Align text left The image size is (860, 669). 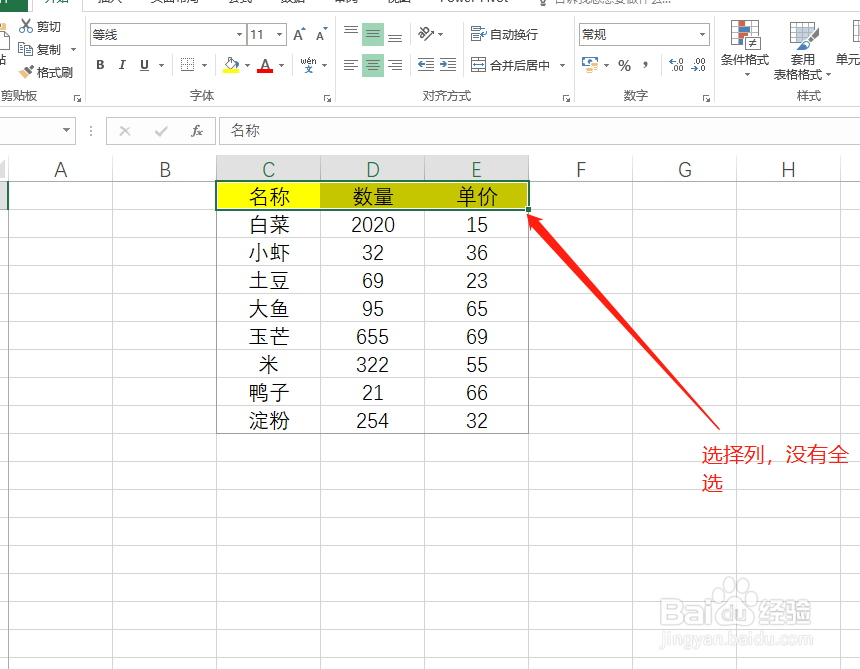click(351, 65)
